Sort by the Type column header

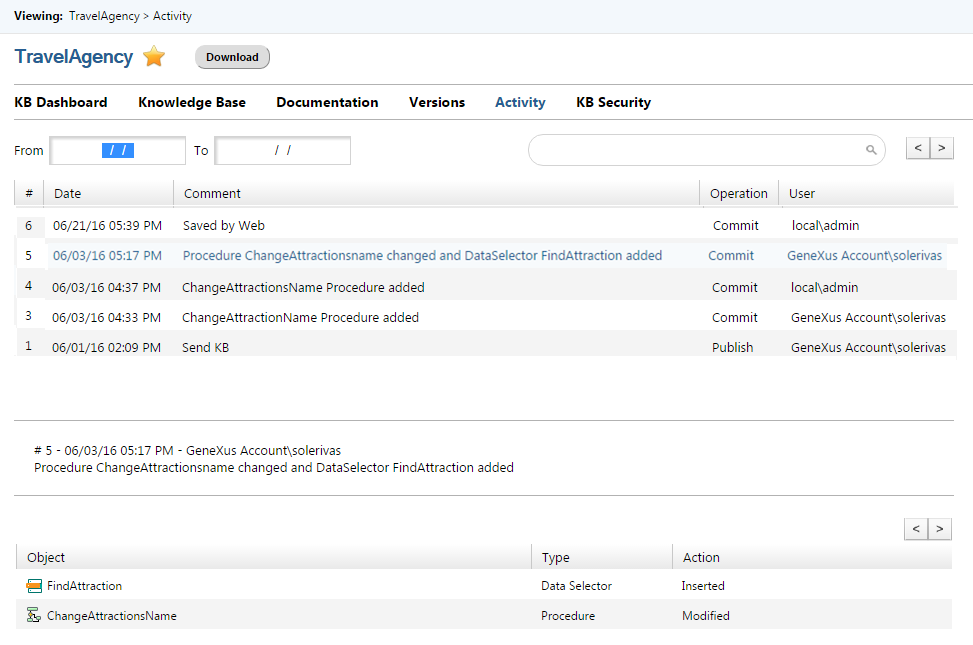[x=602, y=557]
